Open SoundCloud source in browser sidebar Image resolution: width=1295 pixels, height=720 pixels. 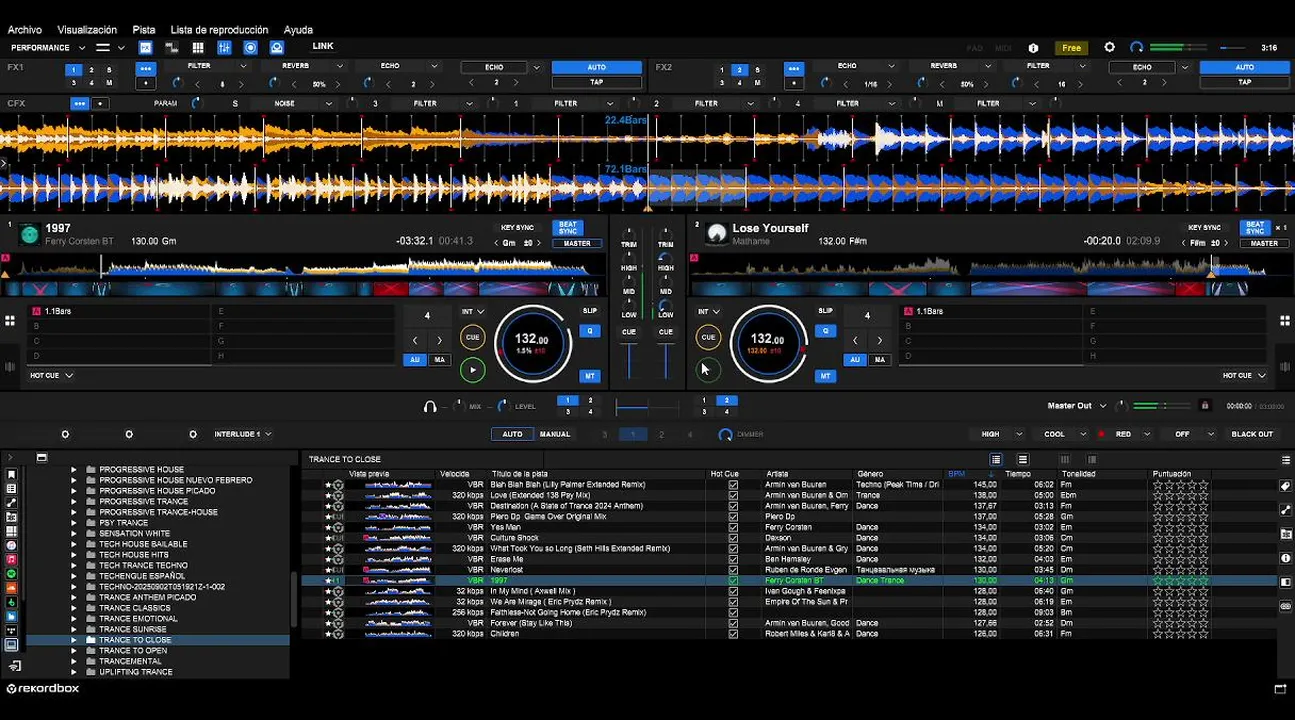click(11, 588)
